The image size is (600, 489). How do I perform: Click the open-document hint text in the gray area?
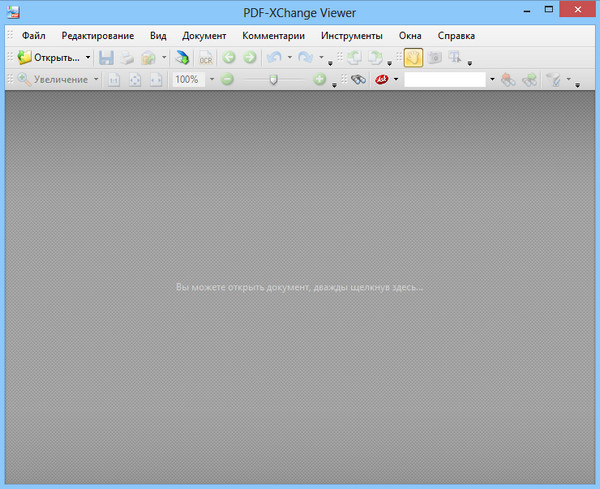pos(300,287)
